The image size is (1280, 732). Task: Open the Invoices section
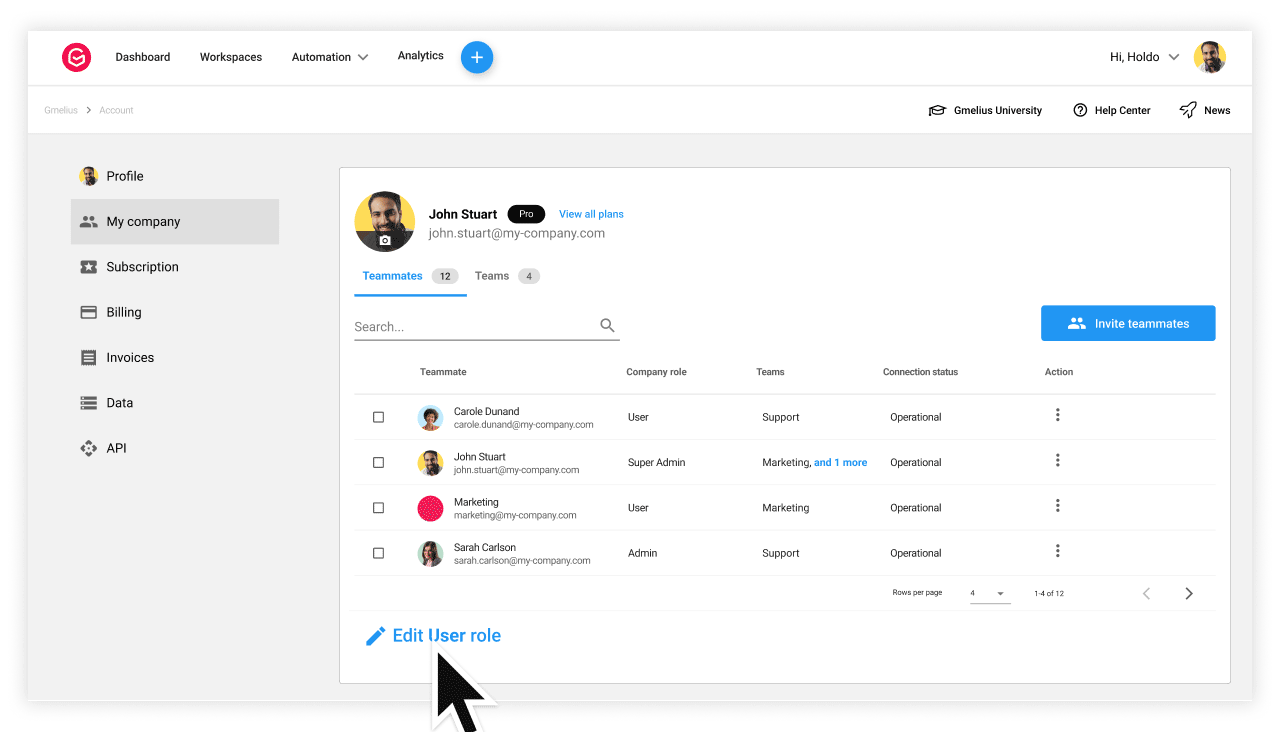tap(128, 357)
